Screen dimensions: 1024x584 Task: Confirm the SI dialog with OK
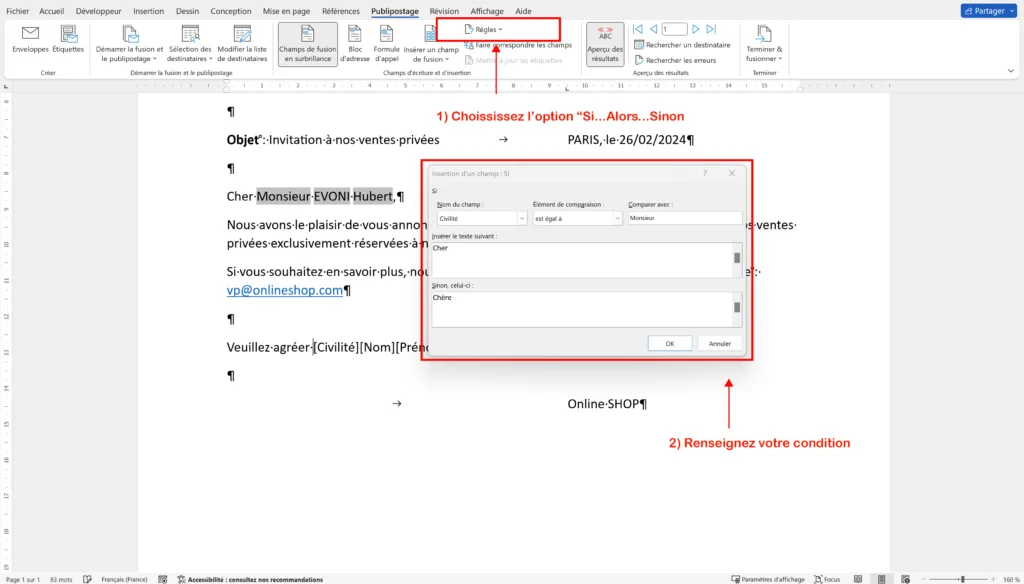click(x=669, y=343)
